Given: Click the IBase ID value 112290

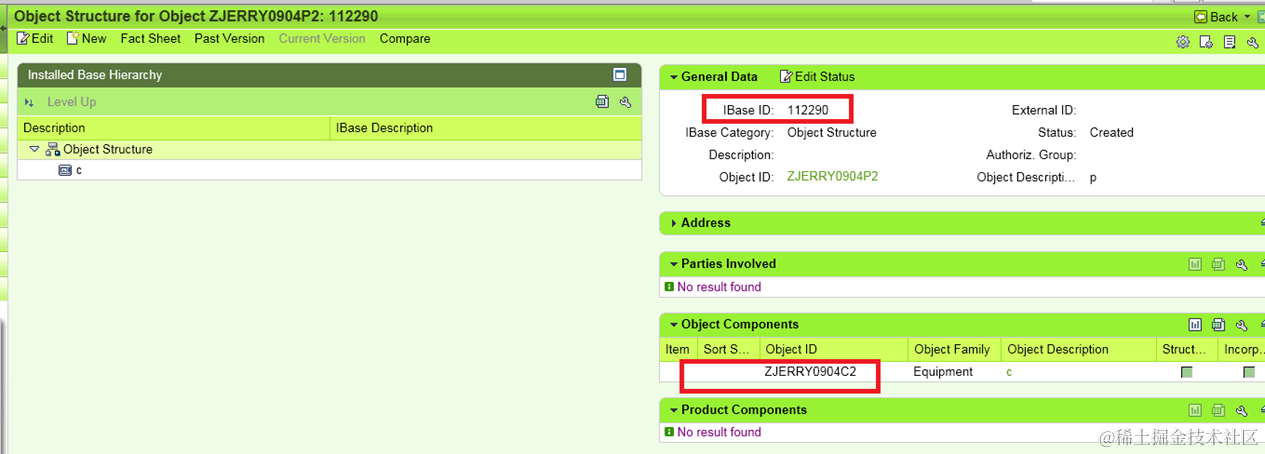Looking at the screenshot, I should click(808, 110).
